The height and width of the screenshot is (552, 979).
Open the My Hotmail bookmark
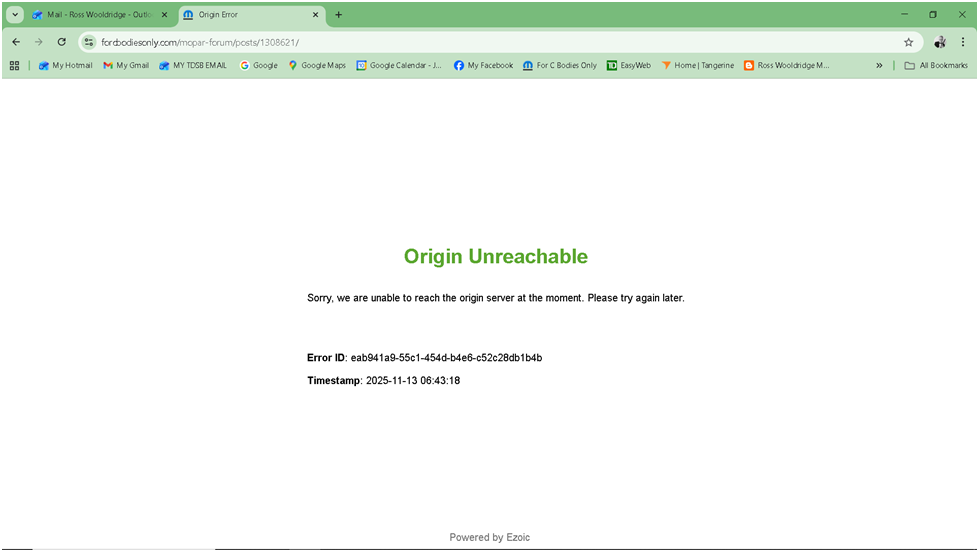pos(65,66)
